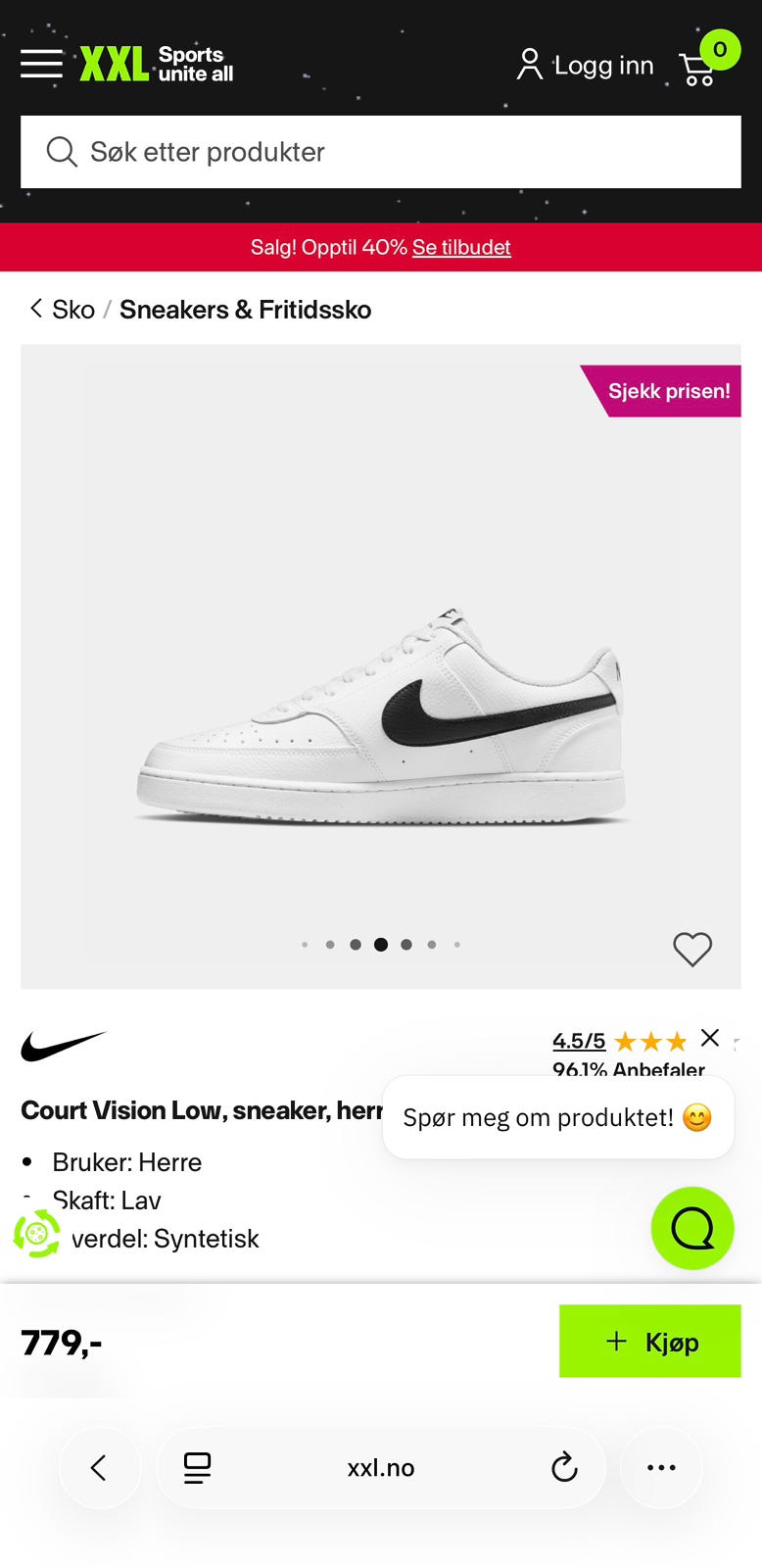Go back to Sko category breadcrumb

(63, 310)
